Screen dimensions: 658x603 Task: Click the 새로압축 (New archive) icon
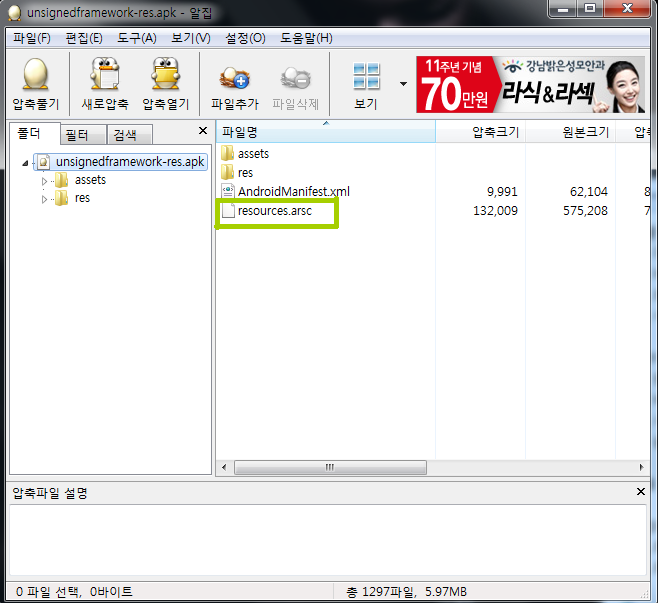click(106, 76)
